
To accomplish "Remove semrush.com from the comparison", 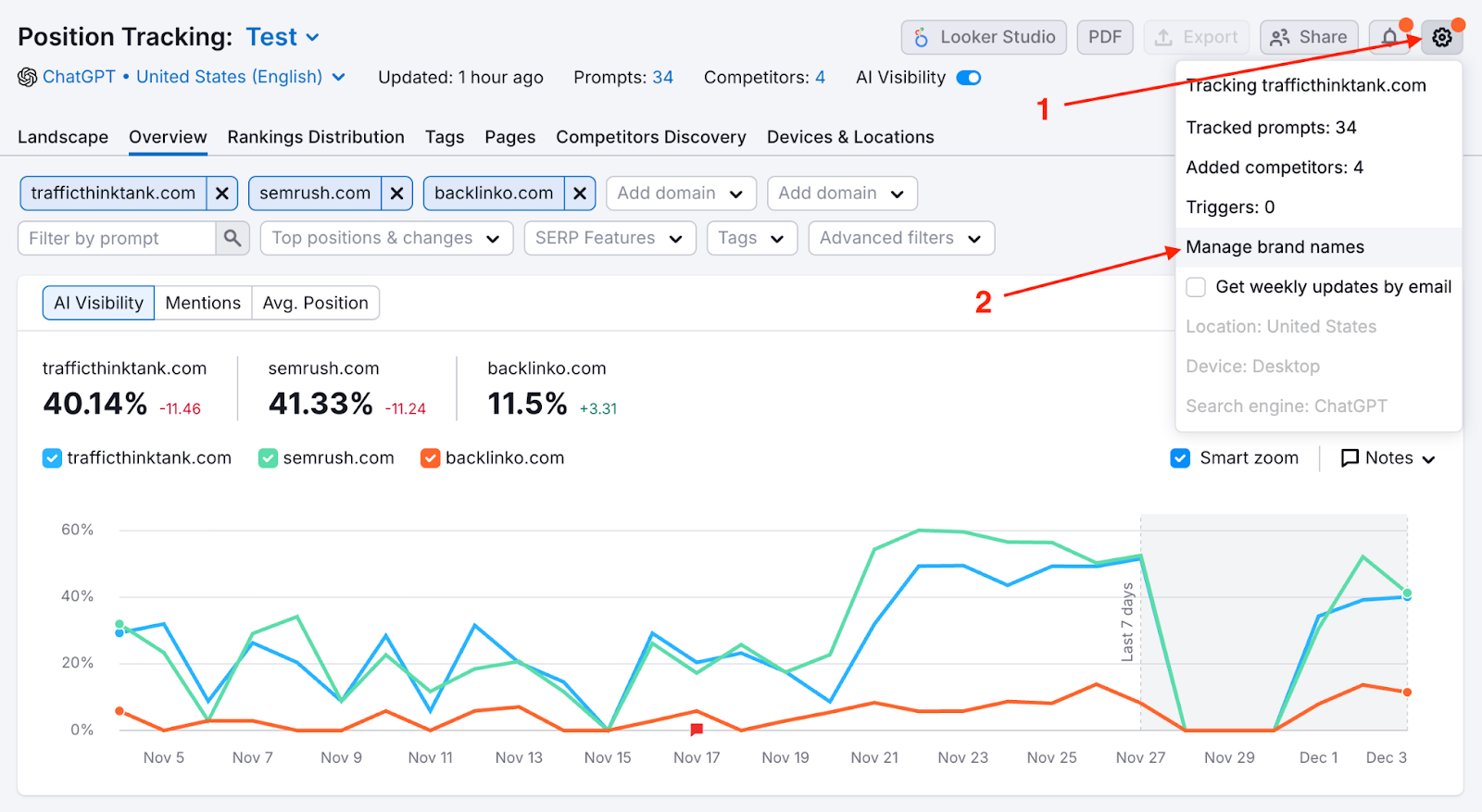I will point(396,194).
